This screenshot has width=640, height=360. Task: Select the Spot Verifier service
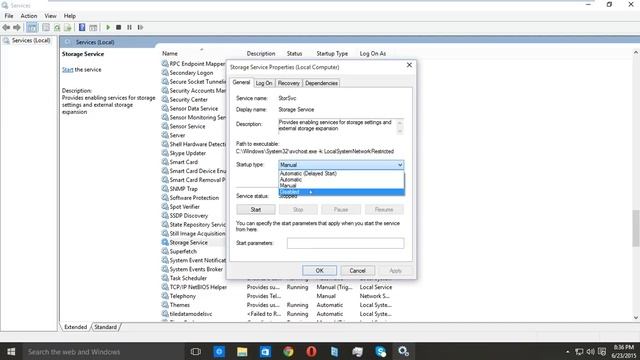pos(184,207)
